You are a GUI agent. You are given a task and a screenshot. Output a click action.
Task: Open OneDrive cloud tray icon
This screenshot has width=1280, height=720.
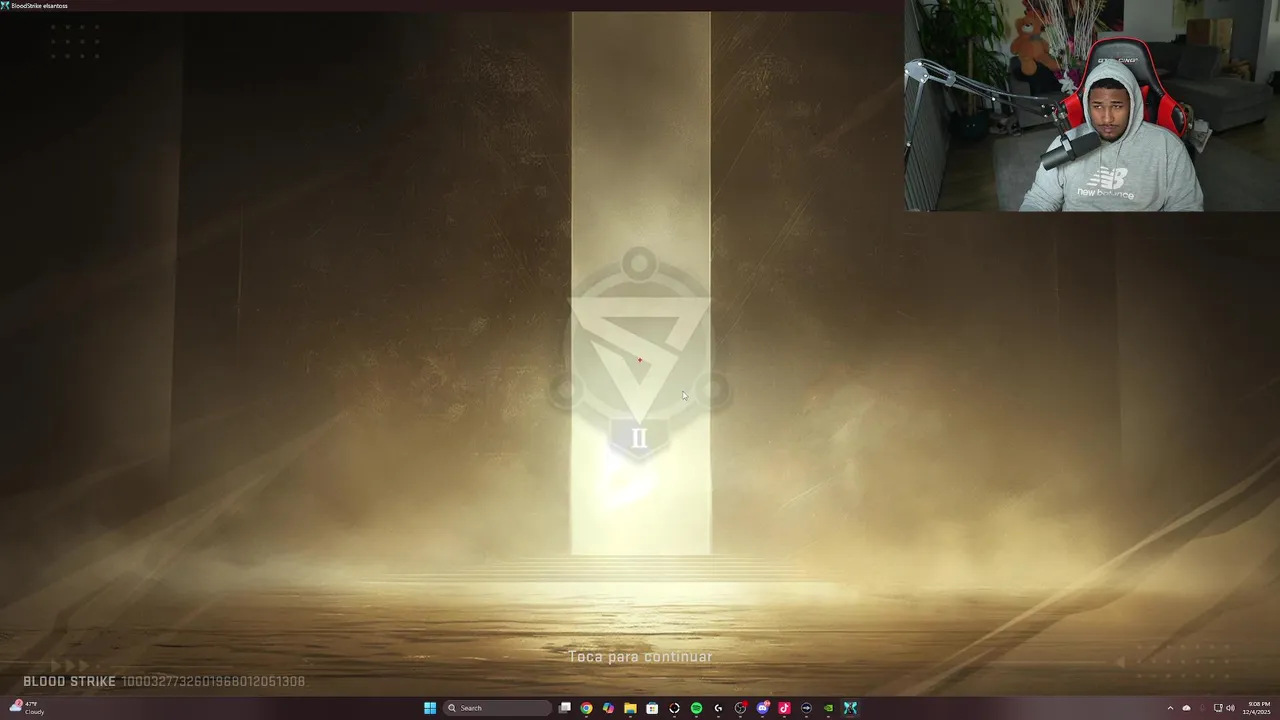pos(1187,708)
